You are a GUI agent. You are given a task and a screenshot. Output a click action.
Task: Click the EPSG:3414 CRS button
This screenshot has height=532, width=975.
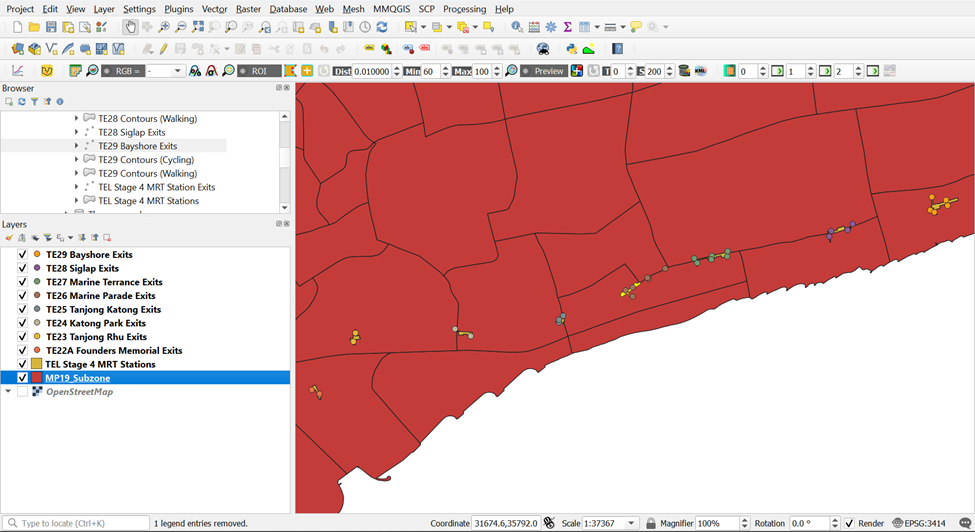point(919,523)
